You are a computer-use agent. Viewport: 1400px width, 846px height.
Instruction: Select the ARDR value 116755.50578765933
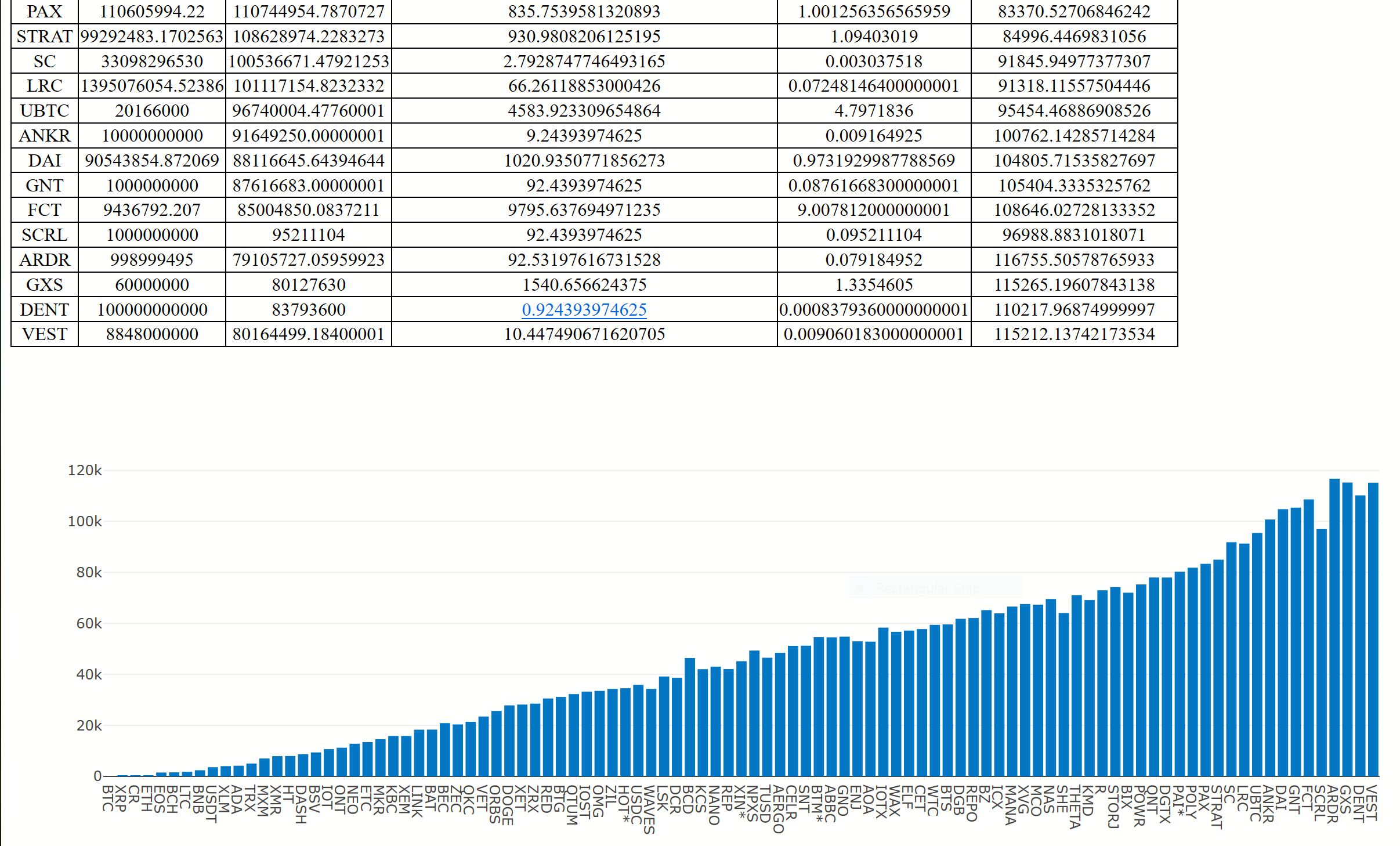[x=1075, y=260]
